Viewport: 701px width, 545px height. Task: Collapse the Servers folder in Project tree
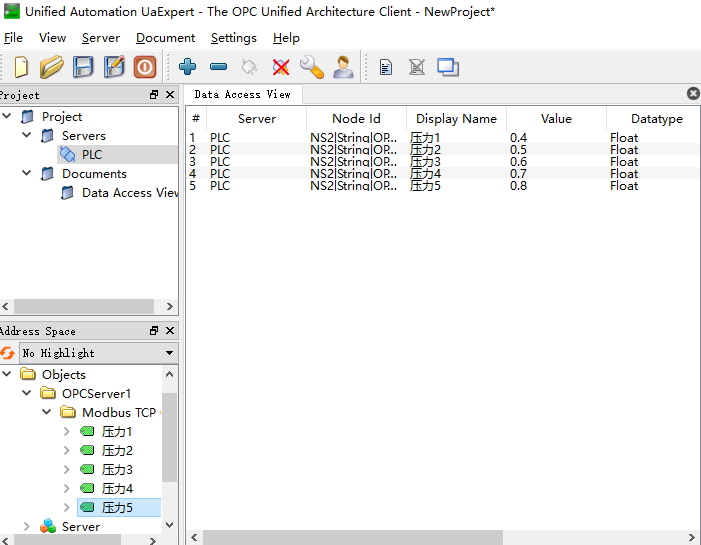(27, 136)
